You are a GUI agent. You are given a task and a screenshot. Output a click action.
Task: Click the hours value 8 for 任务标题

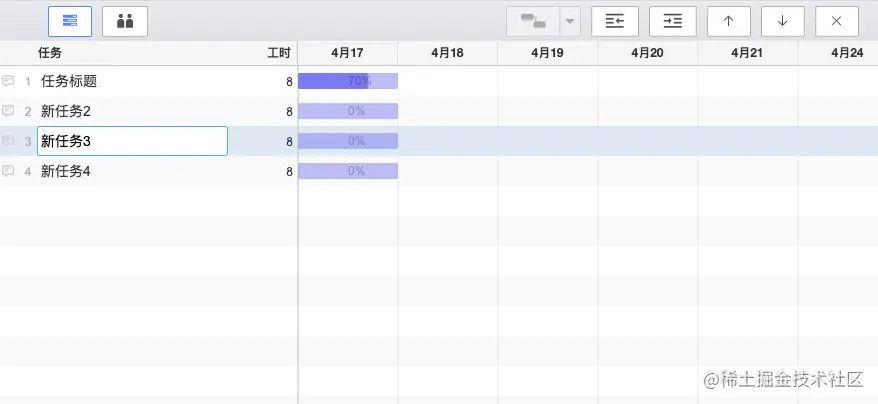coord(289,82)
